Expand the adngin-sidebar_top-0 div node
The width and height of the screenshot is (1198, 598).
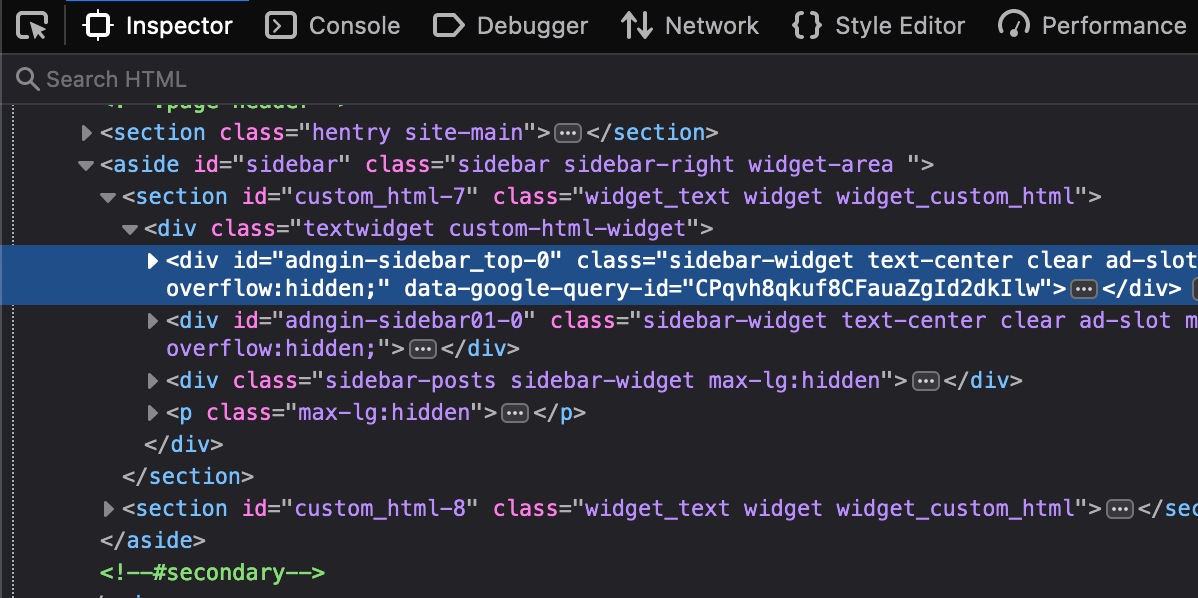[153, 261]
